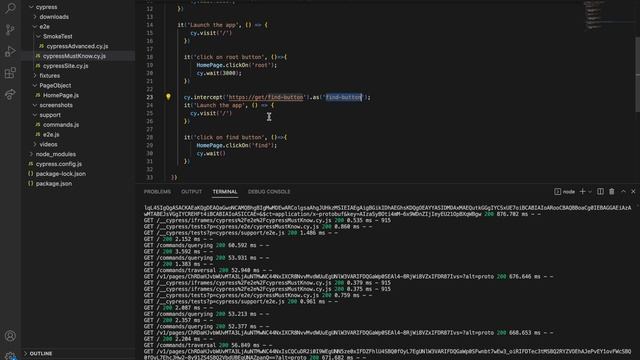Click JS icon of cypressSite.cy.js
Viewport: 640px width, 360px height.
tap(38, 66)
